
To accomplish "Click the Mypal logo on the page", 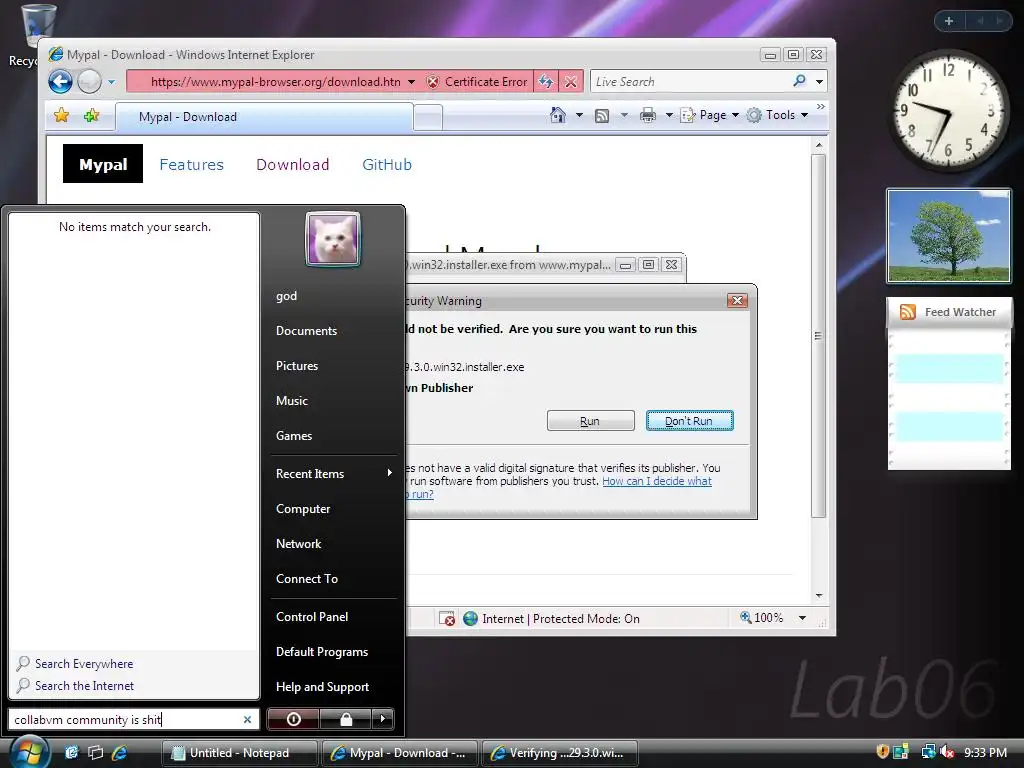I will (103, 164).
